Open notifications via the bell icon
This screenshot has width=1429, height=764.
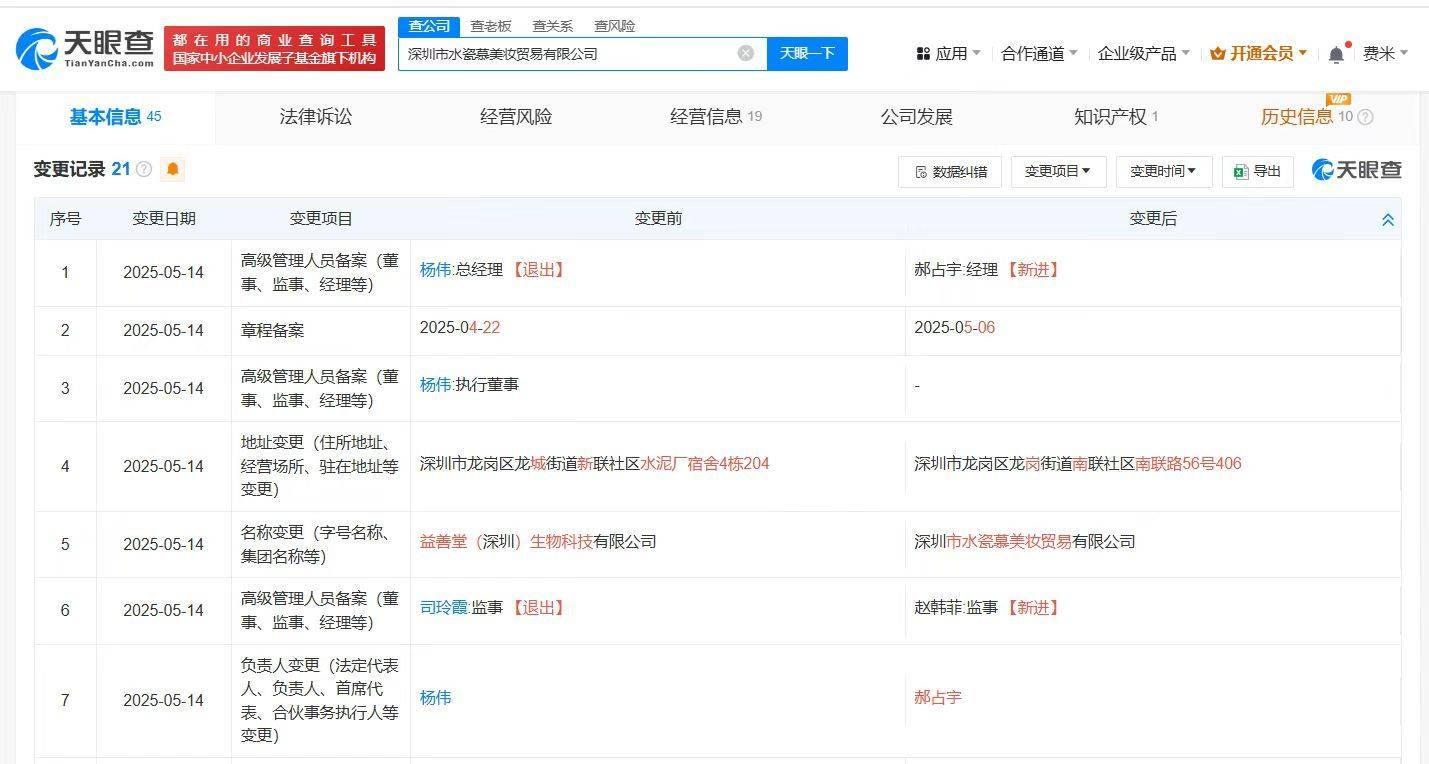coord(1334,53)
